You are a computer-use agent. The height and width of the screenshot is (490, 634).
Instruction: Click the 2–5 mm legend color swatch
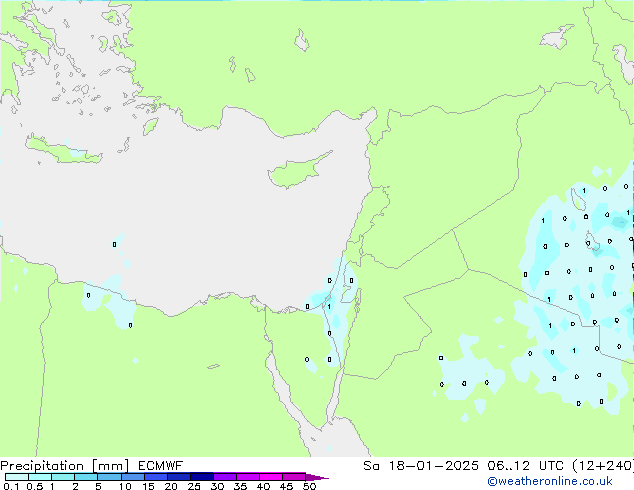click(86, 477)
